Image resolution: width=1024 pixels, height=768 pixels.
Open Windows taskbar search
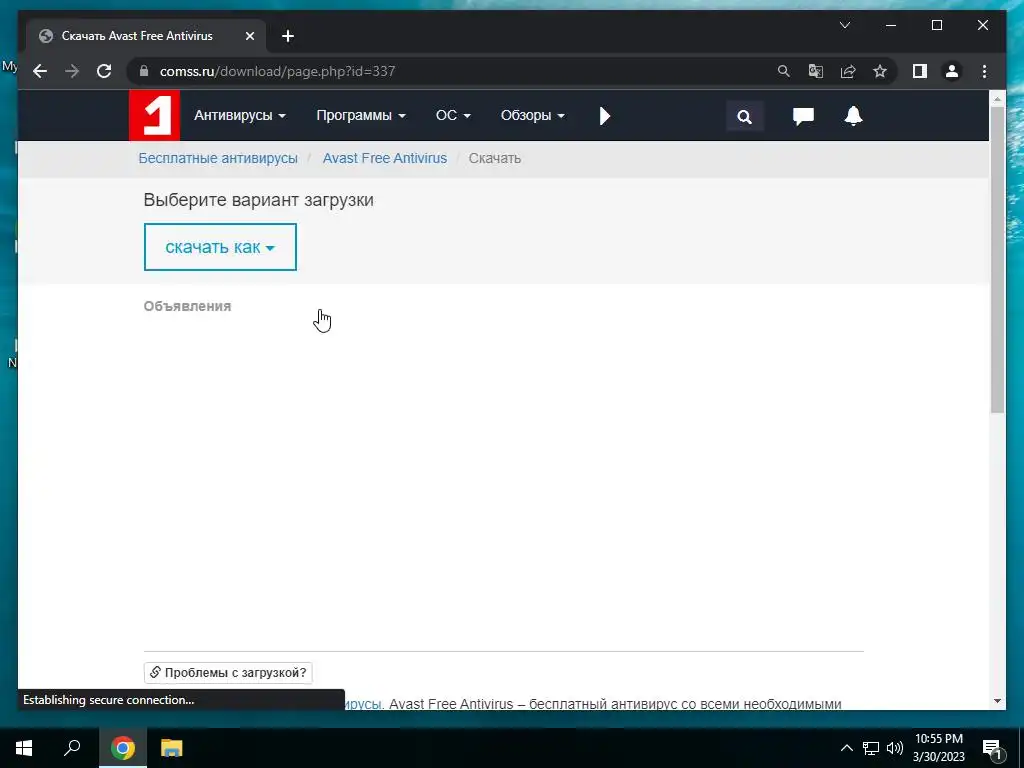(72, 748)
